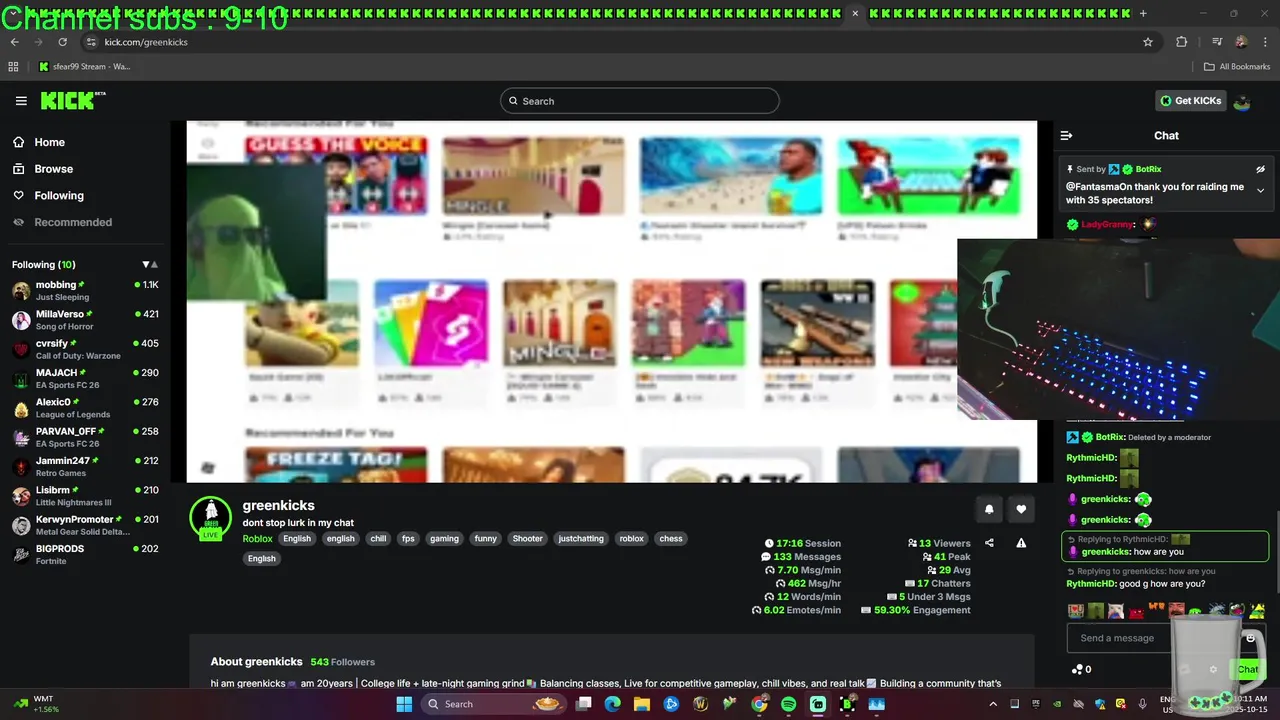Click the fps tag
This screenshot has height=720, width=1280.
[x=408, y=539]
